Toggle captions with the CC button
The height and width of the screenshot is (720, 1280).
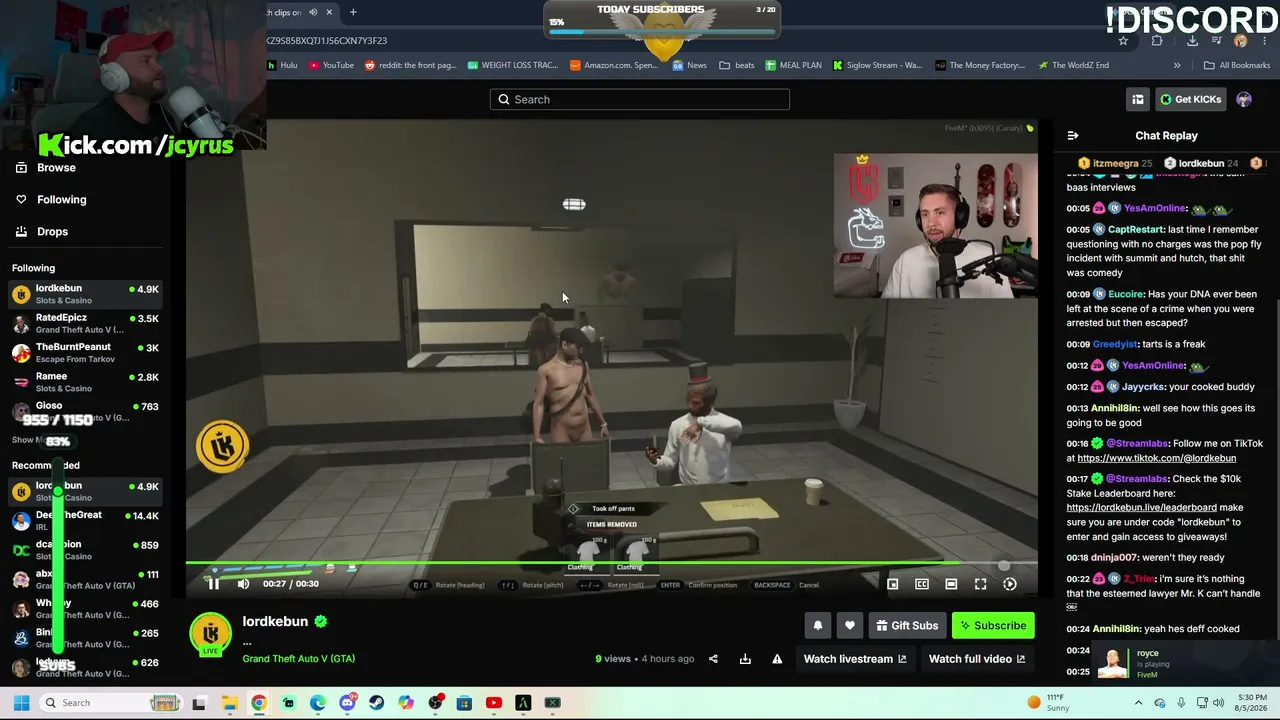(922, 584)
